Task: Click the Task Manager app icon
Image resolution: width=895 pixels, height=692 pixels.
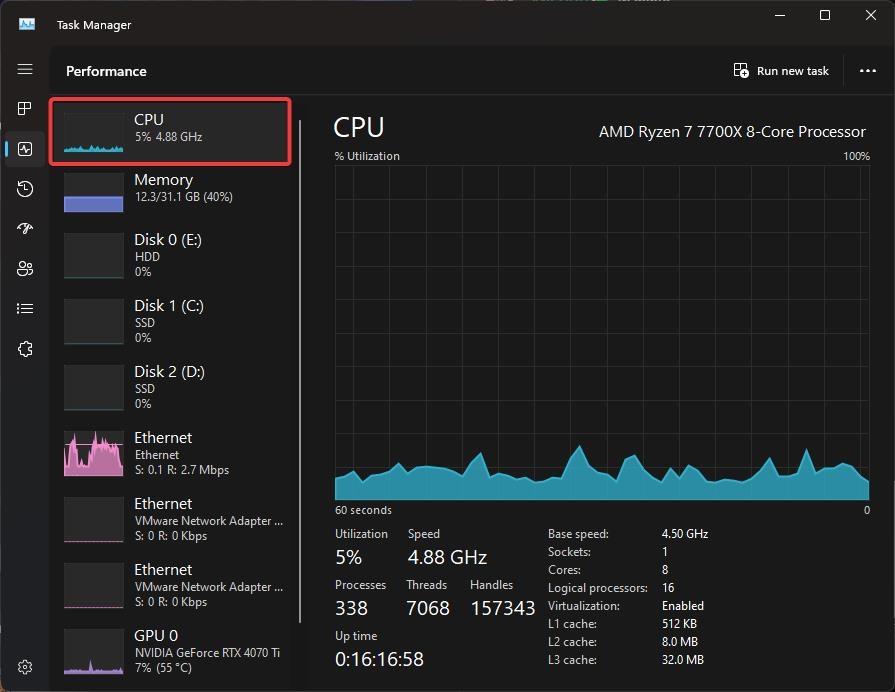Action: pyautogui.click(x=26, y=24)
